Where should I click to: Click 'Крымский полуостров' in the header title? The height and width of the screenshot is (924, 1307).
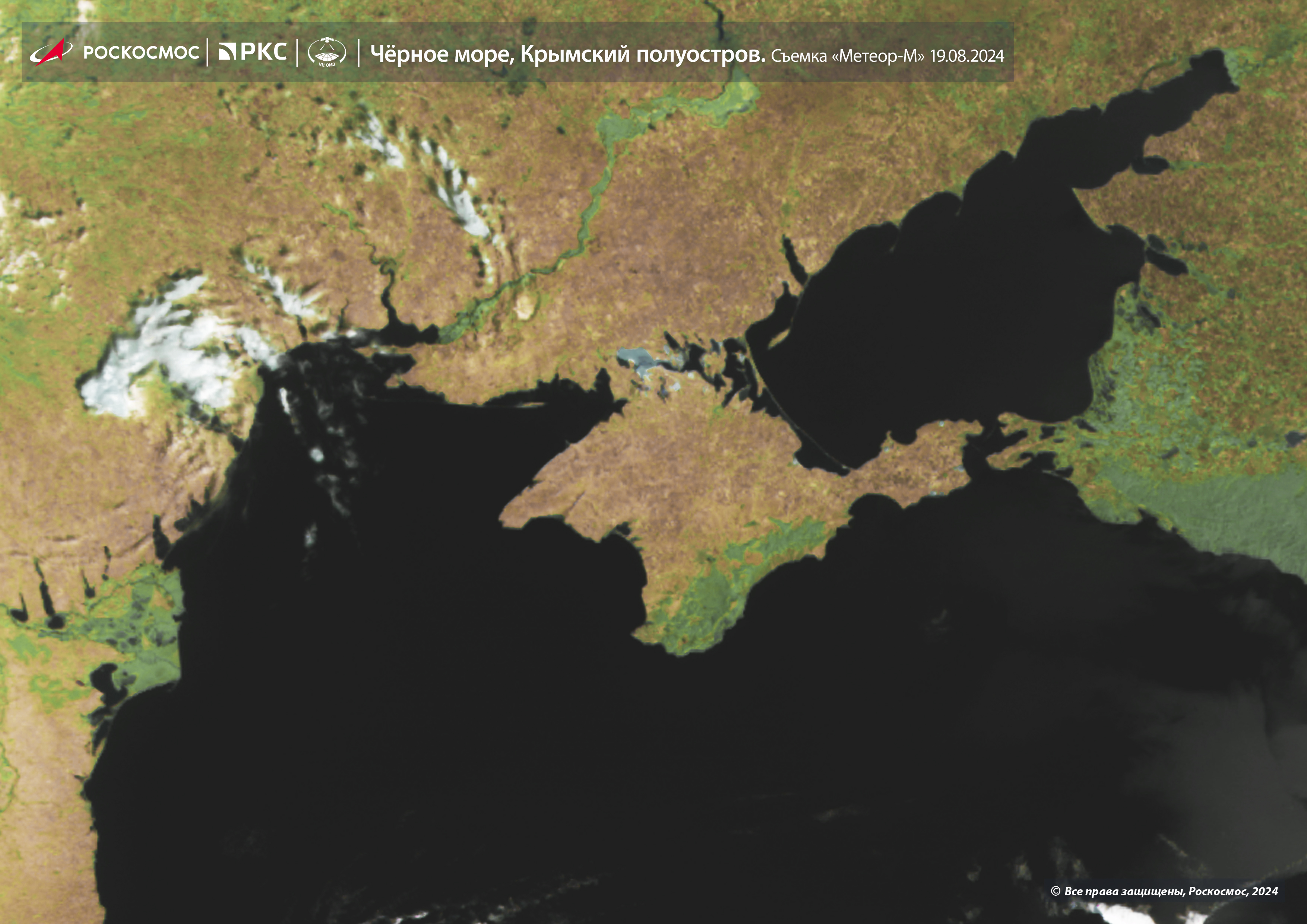click(x=642, y=55)
